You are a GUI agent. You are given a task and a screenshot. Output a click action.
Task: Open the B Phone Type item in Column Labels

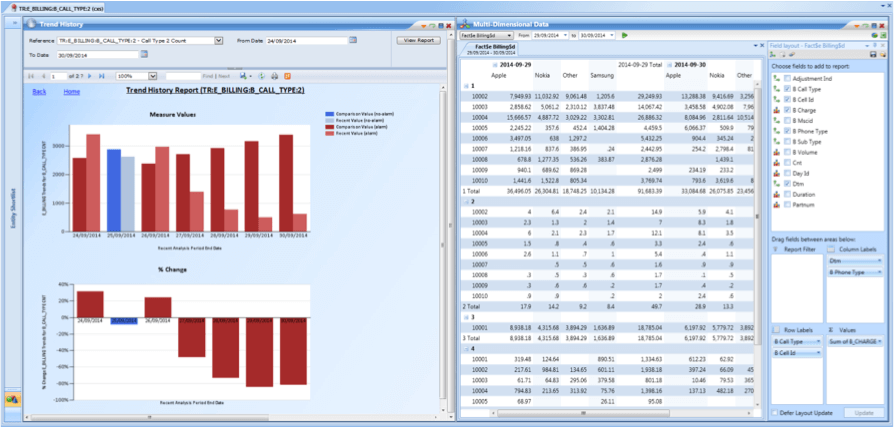tap(854, 272)
